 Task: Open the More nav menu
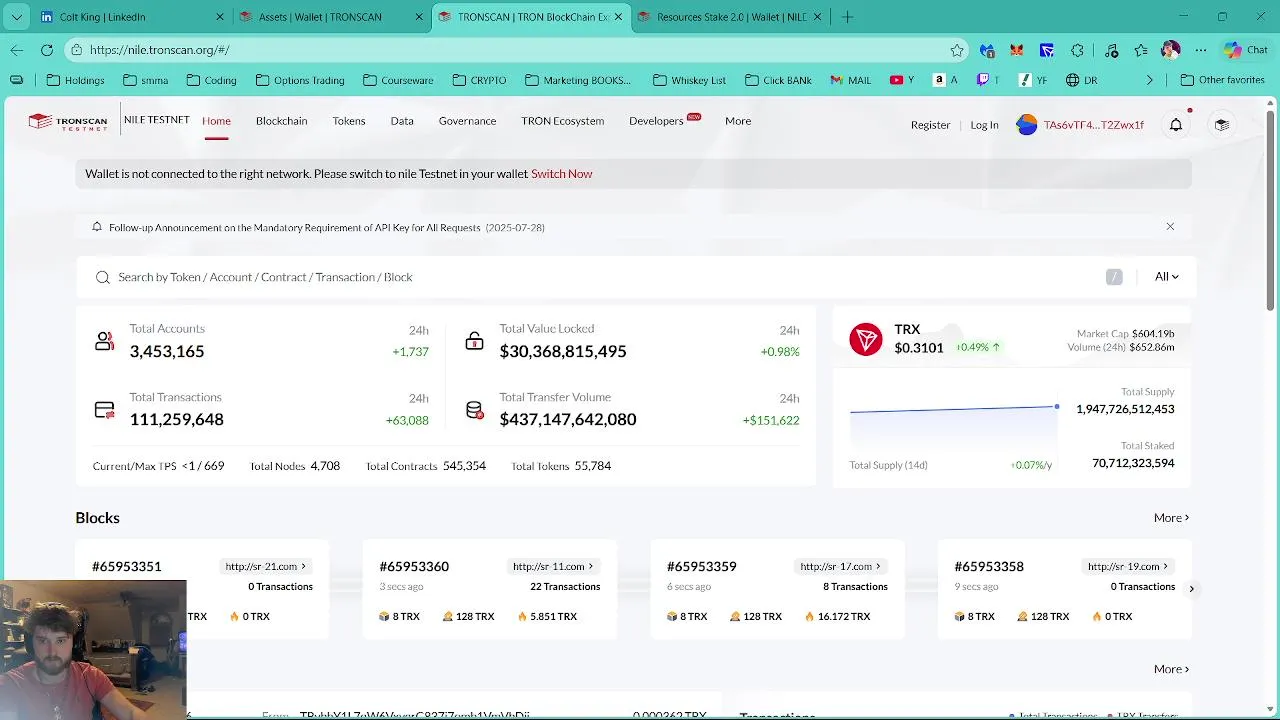click(738, 121)
